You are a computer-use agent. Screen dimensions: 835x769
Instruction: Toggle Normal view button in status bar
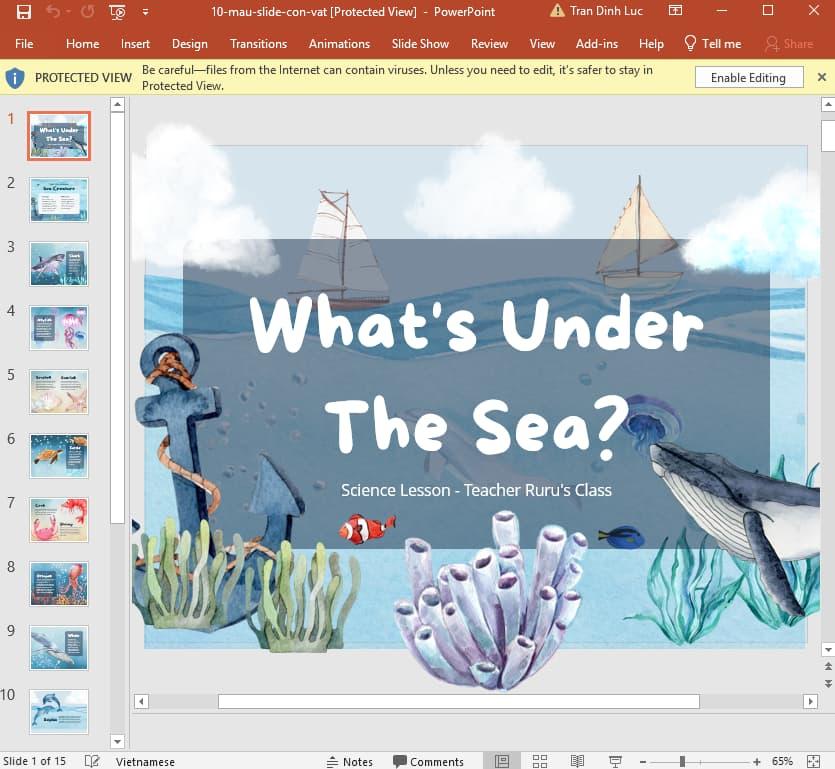502,761
